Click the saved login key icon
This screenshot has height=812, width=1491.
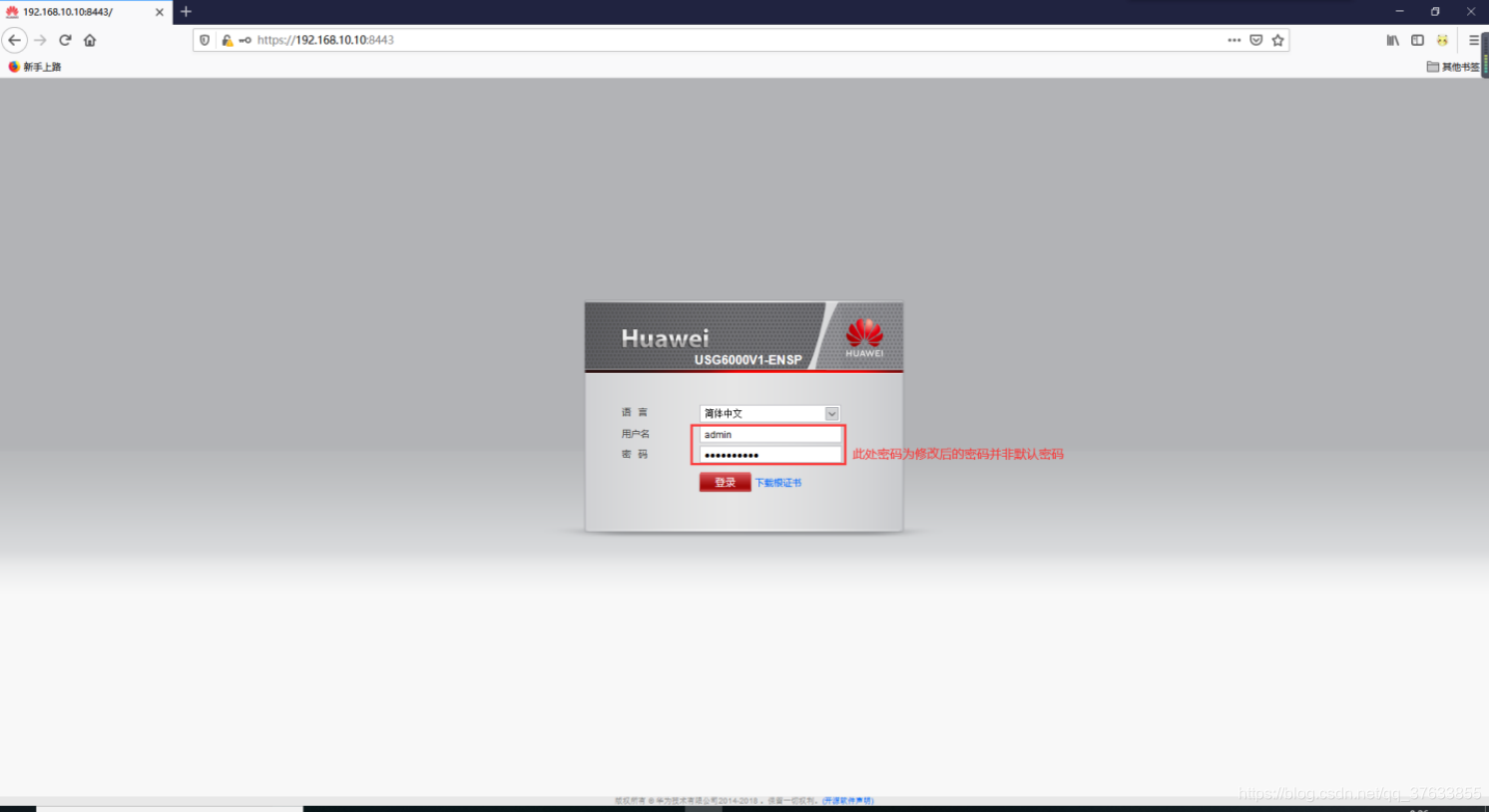coord(245,40)
